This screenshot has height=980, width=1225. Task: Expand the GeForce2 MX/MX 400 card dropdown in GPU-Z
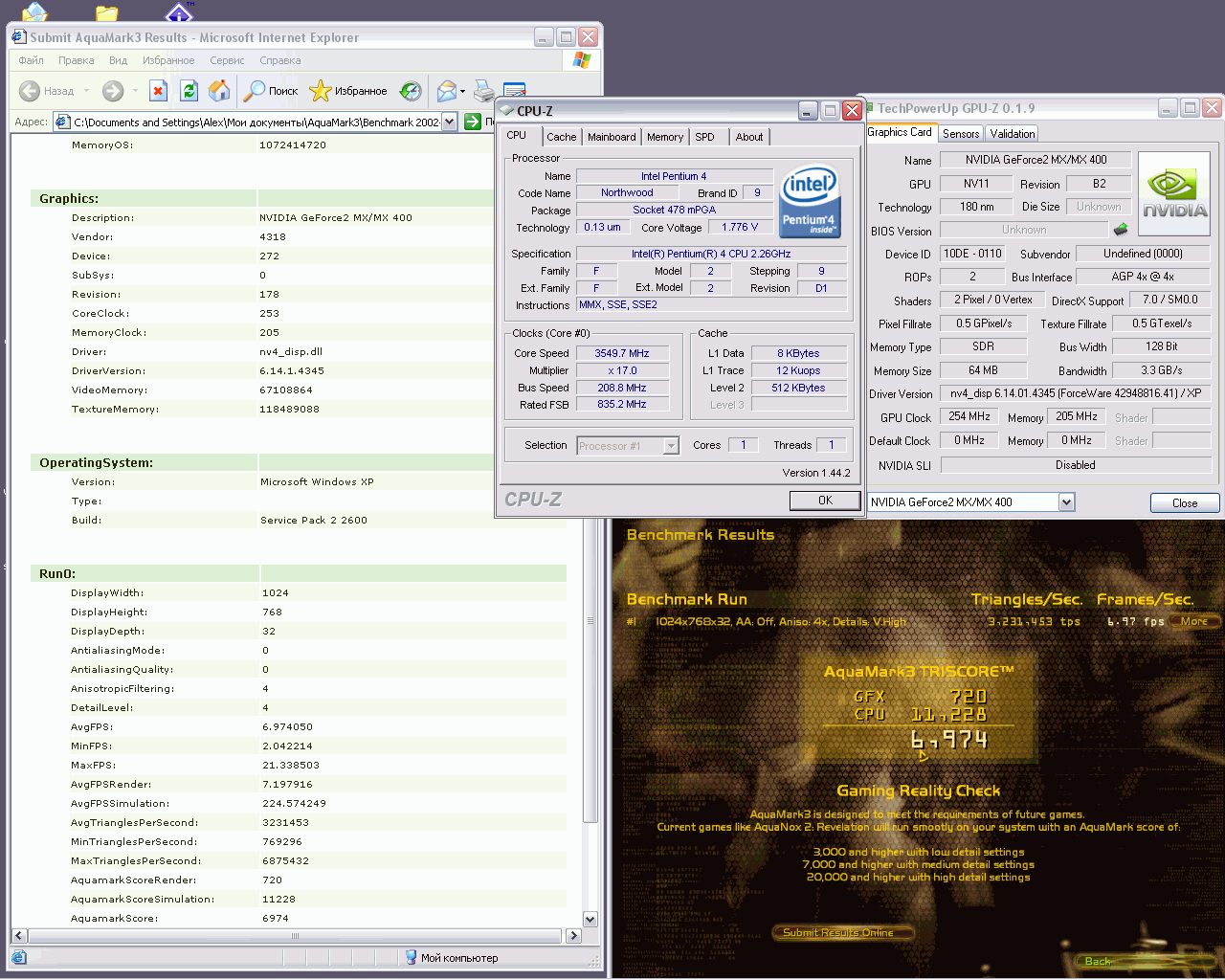tap(1066, 502)
